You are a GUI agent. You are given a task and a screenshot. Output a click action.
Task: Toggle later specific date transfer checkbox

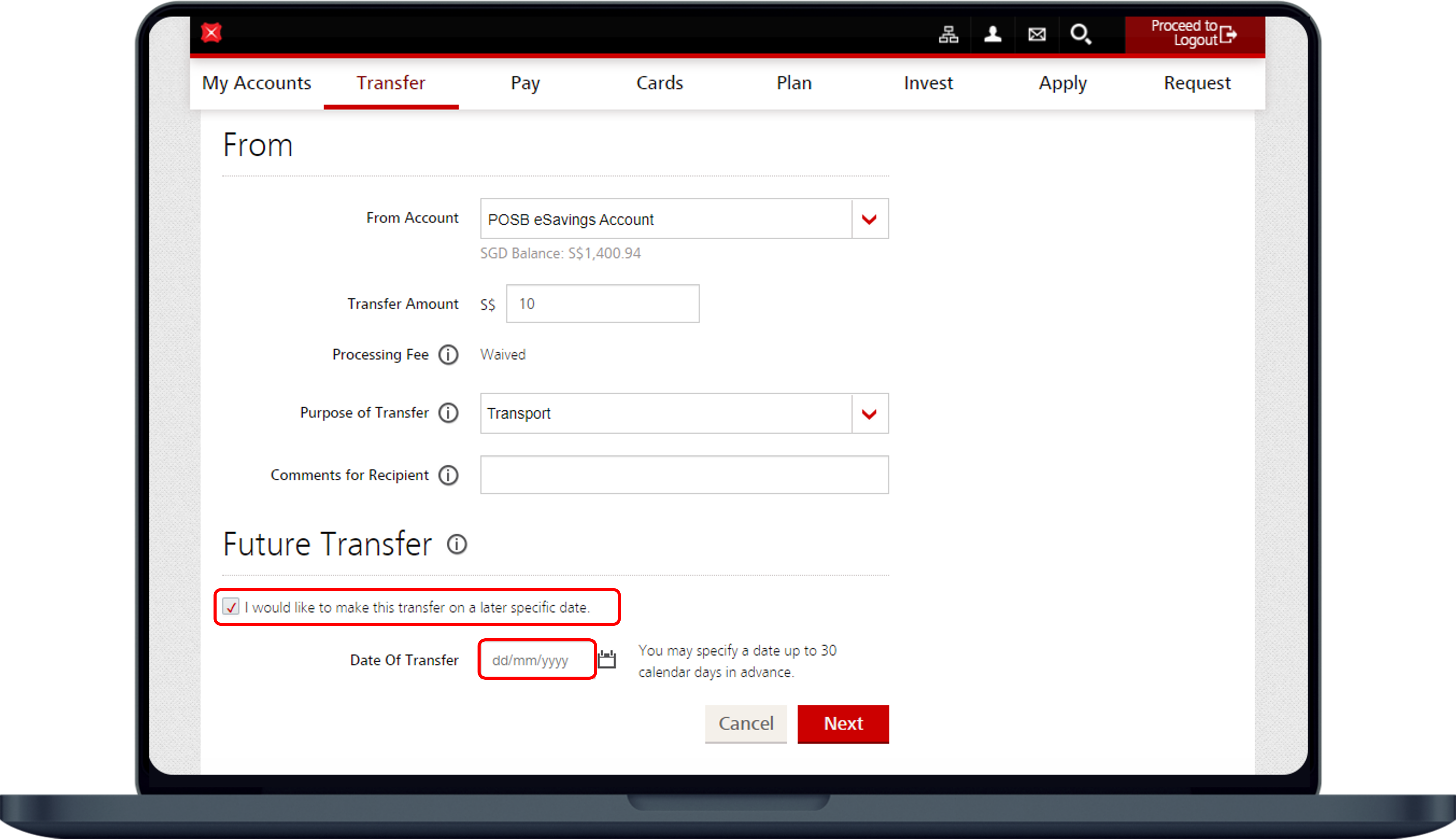pos(231,607)
